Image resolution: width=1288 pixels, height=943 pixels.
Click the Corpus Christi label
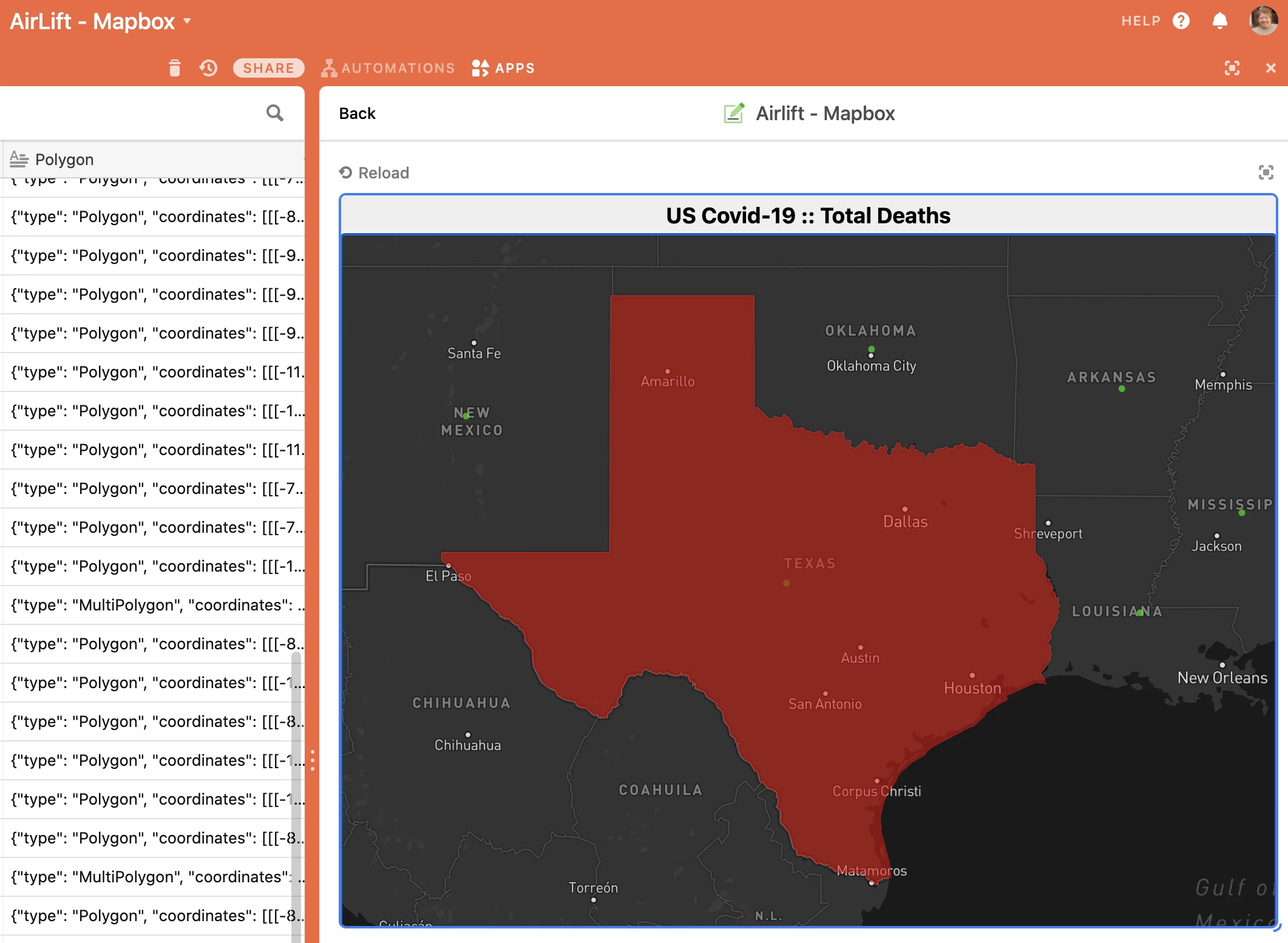[876, 791]
